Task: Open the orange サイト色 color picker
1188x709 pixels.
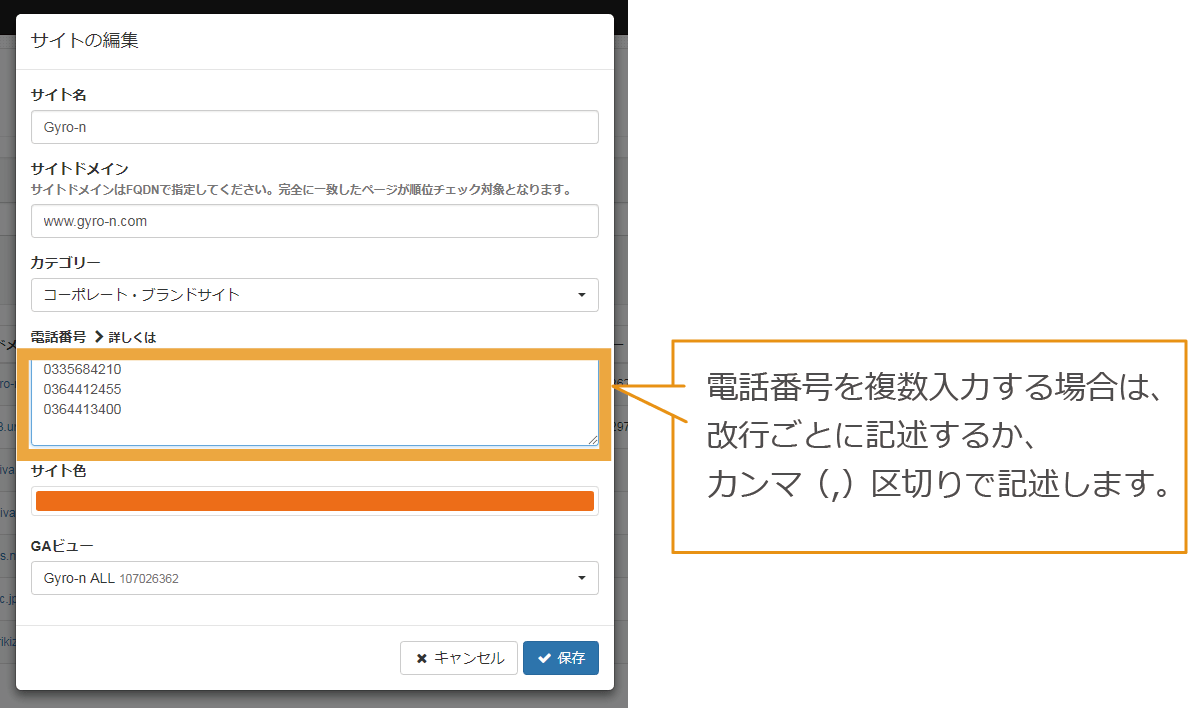Action: pos(314,501)
